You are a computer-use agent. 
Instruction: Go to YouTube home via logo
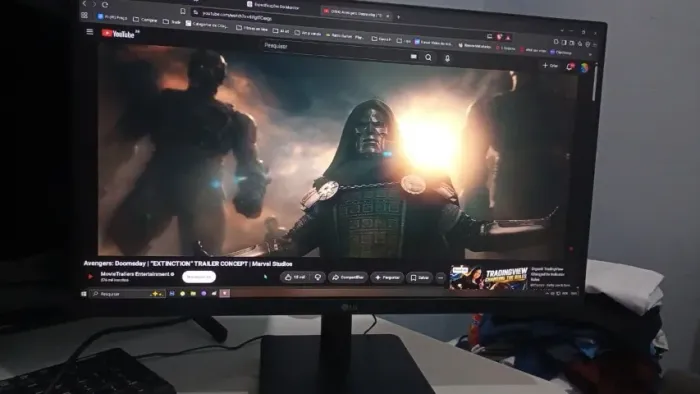click(x=118, y=33)
